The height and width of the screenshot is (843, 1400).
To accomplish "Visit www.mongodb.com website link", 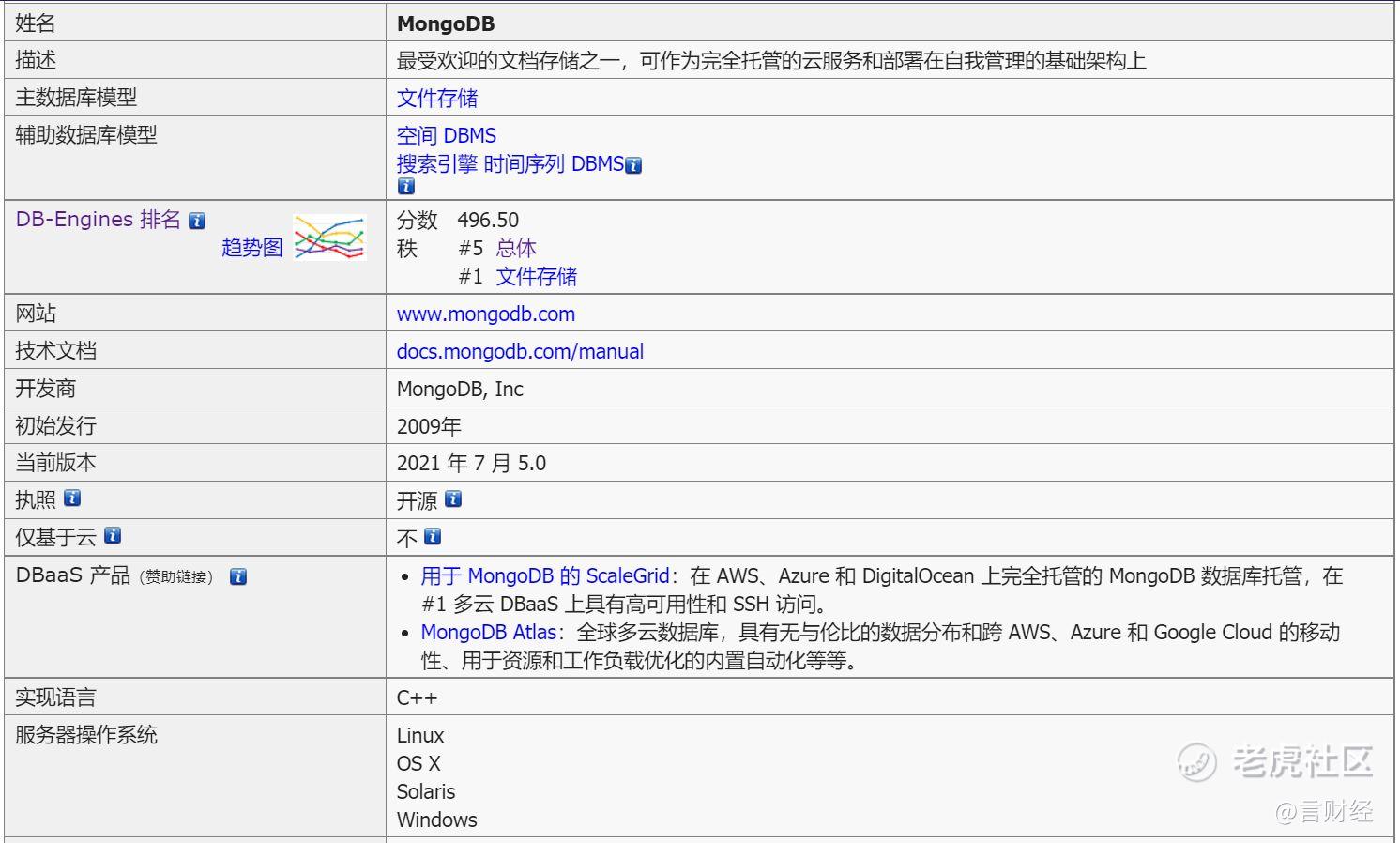I will 486,314.
